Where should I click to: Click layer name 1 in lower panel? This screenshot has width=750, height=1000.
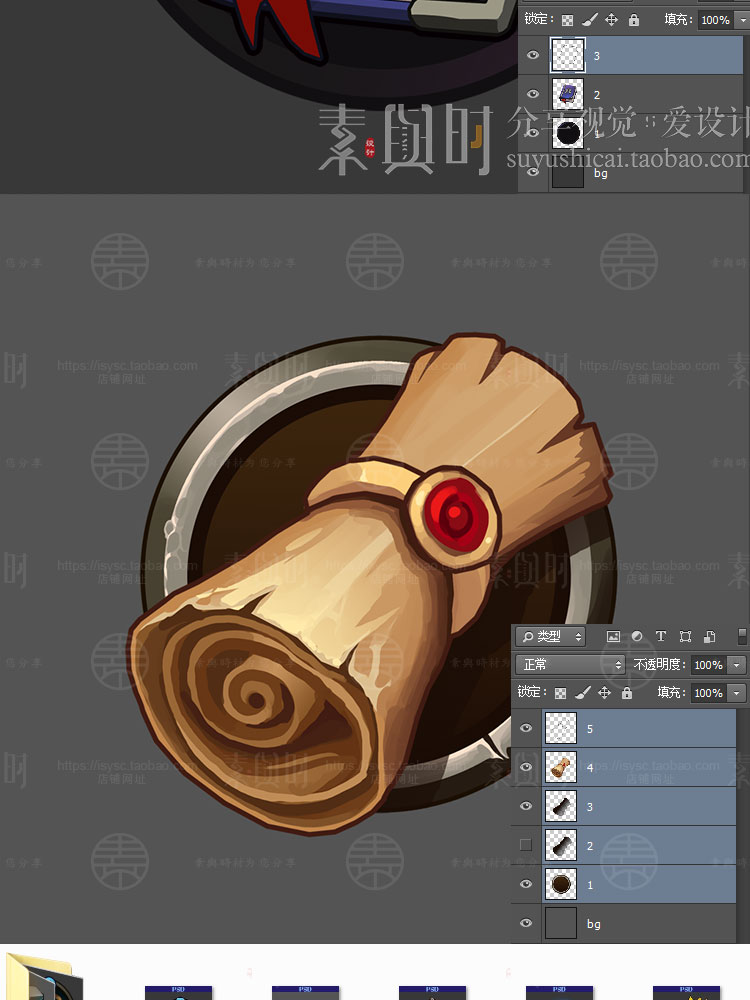[590, 885]
